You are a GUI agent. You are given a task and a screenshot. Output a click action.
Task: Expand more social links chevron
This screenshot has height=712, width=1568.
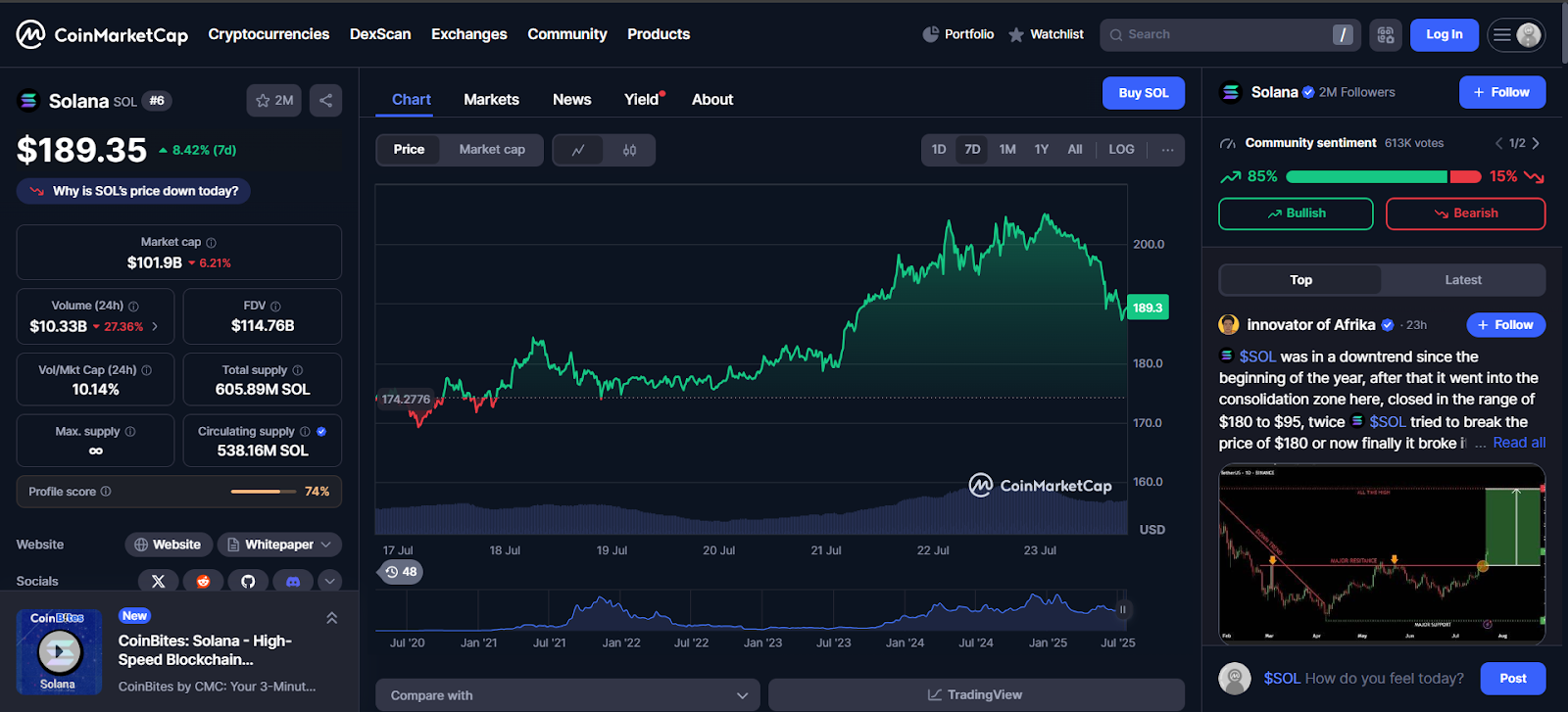click(330, 581)
